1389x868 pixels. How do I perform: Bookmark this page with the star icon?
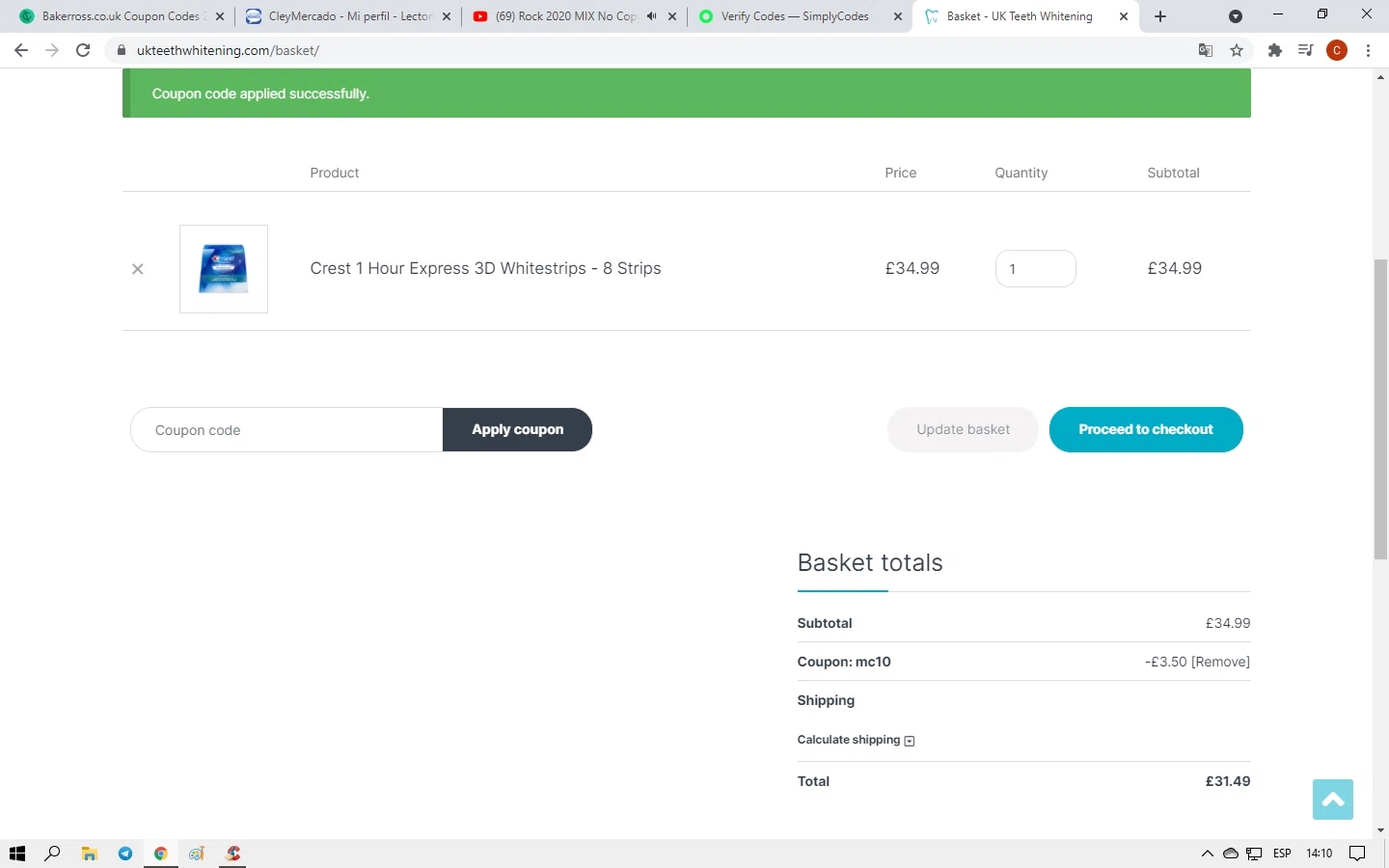1237,50
